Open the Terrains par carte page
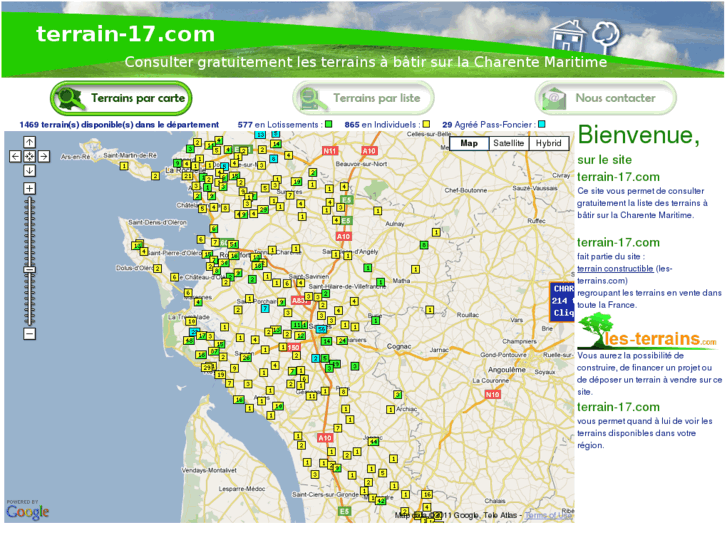 (121, 98)
